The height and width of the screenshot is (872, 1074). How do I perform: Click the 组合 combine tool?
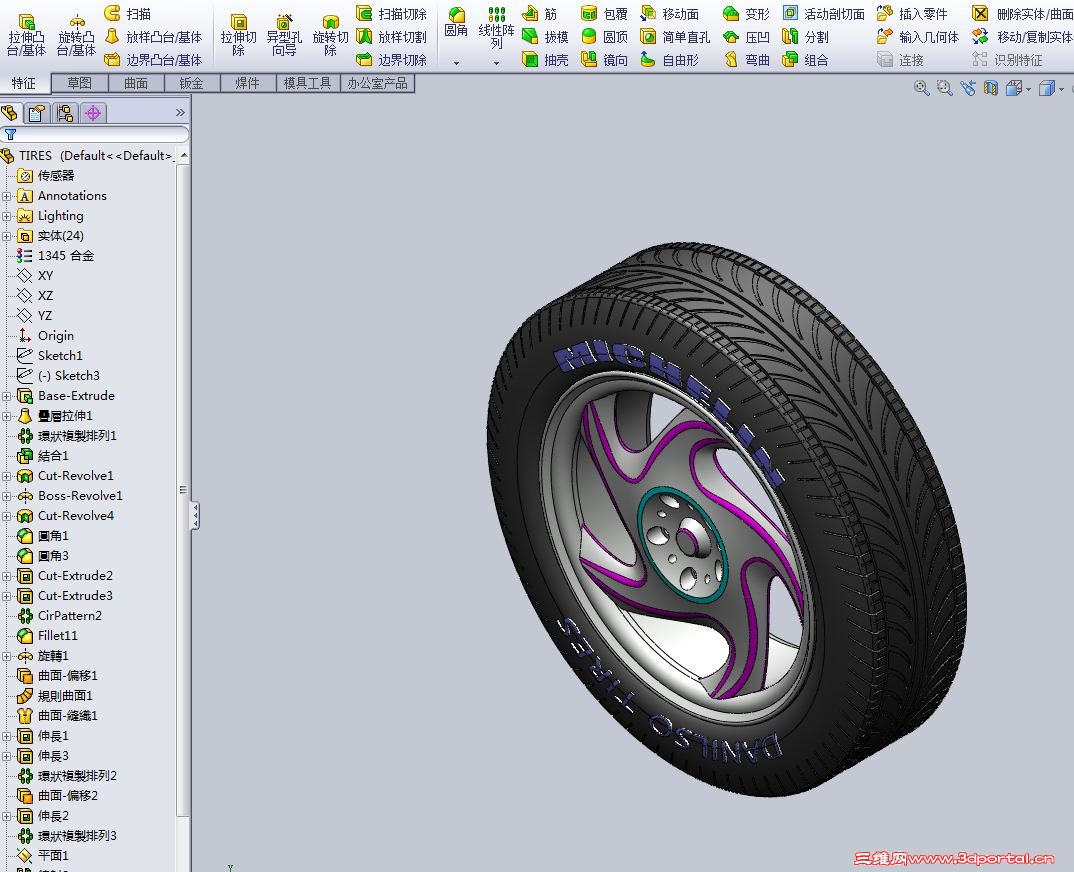[806, 60]
